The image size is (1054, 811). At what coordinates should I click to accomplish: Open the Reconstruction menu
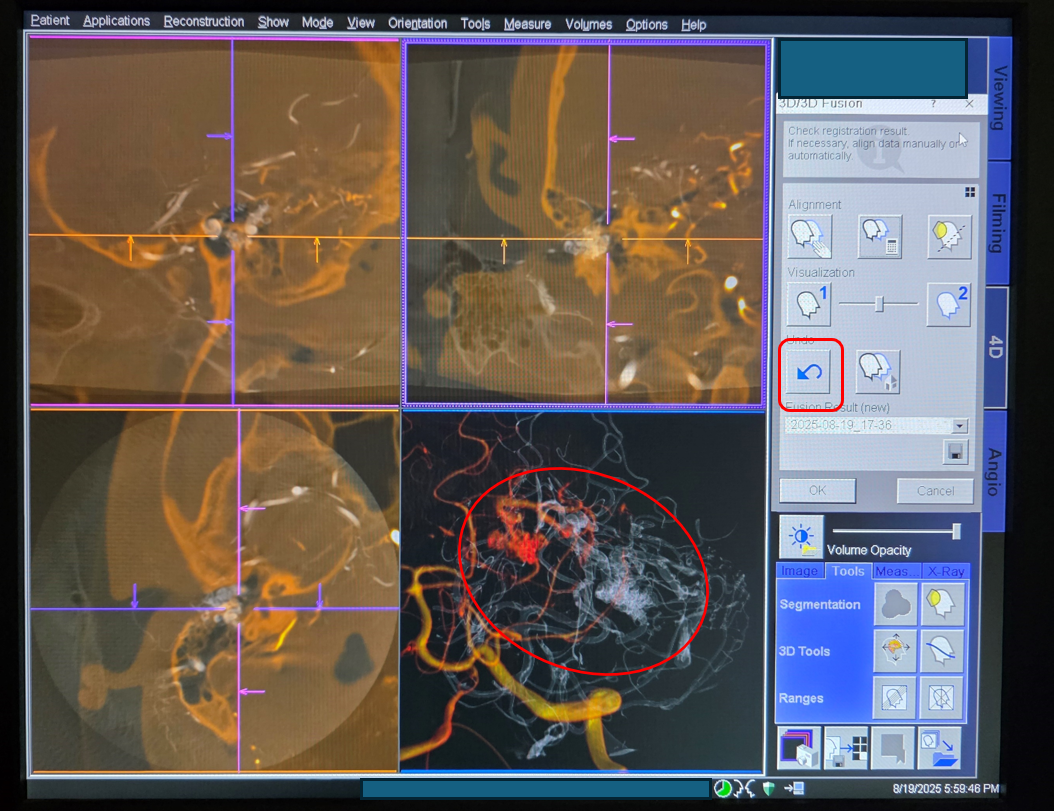coord(203,22)
